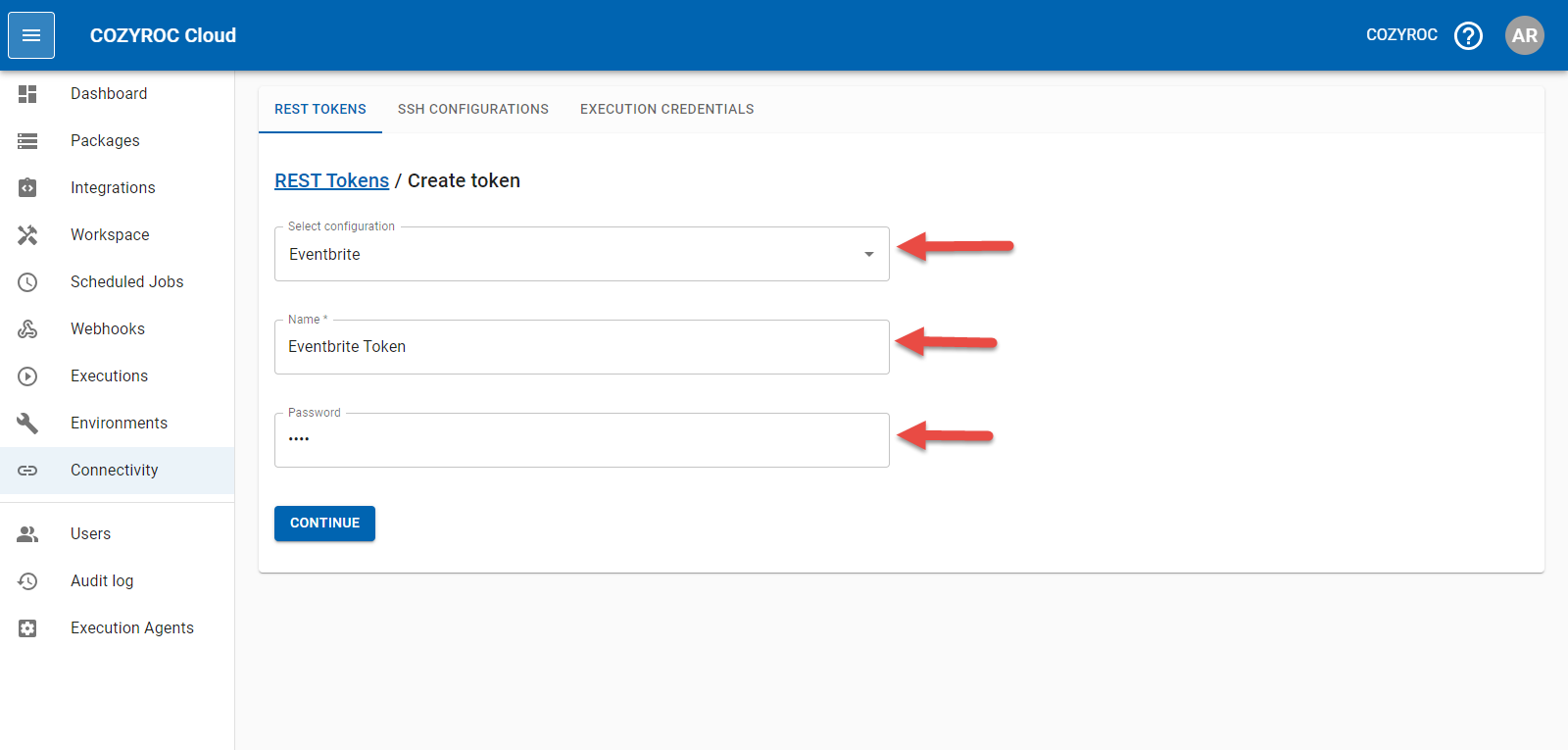The height and width of the screenshot is (750, 1568).
Task: Navigate to Workspace
Action: click(118, 235)
